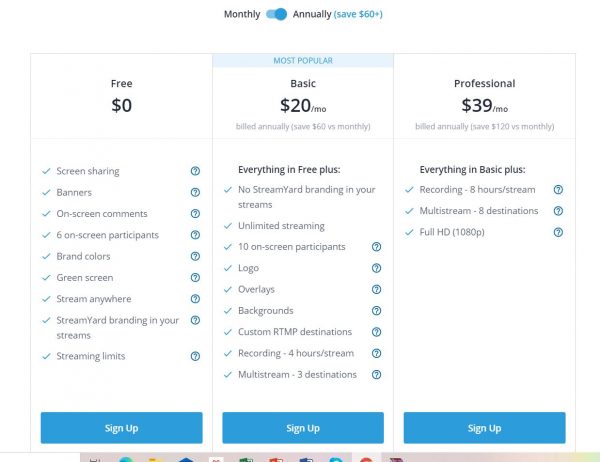
Task: Click help icon beside Streaming limits
Action: (195, 356)
